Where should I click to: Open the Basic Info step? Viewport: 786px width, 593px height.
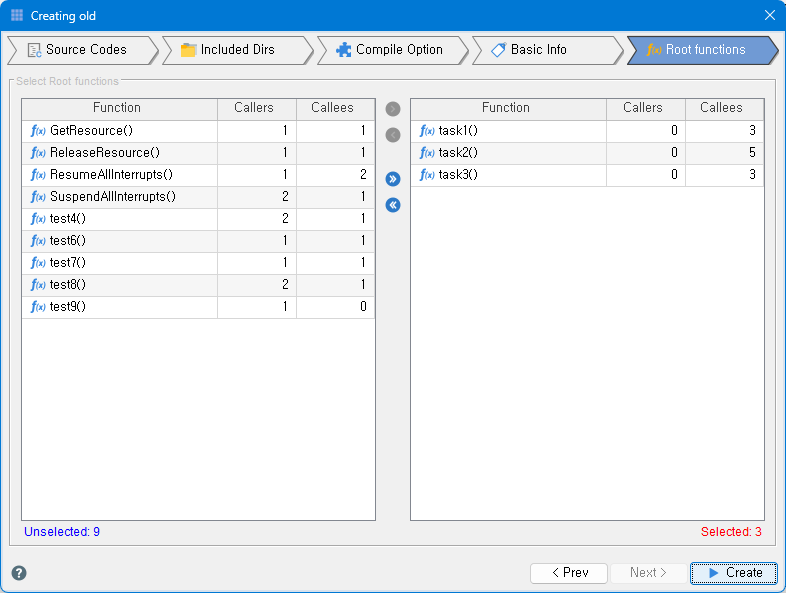pos(547,50)
